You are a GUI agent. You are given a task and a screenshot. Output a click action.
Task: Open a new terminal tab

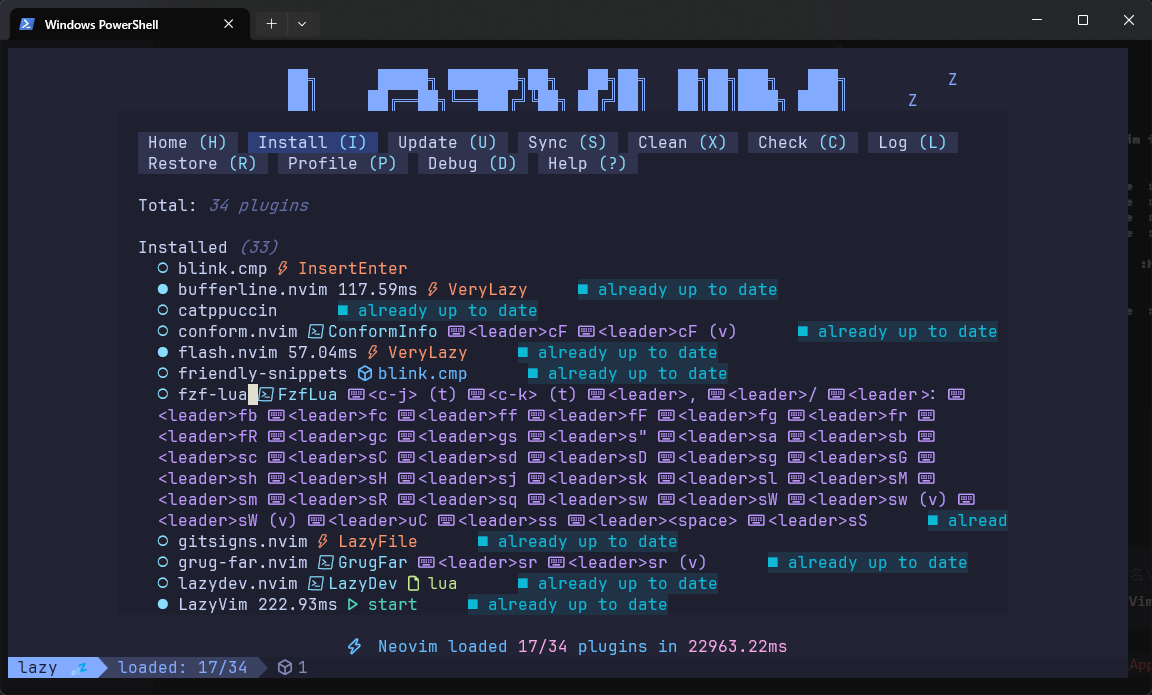[x=271, y=24]
